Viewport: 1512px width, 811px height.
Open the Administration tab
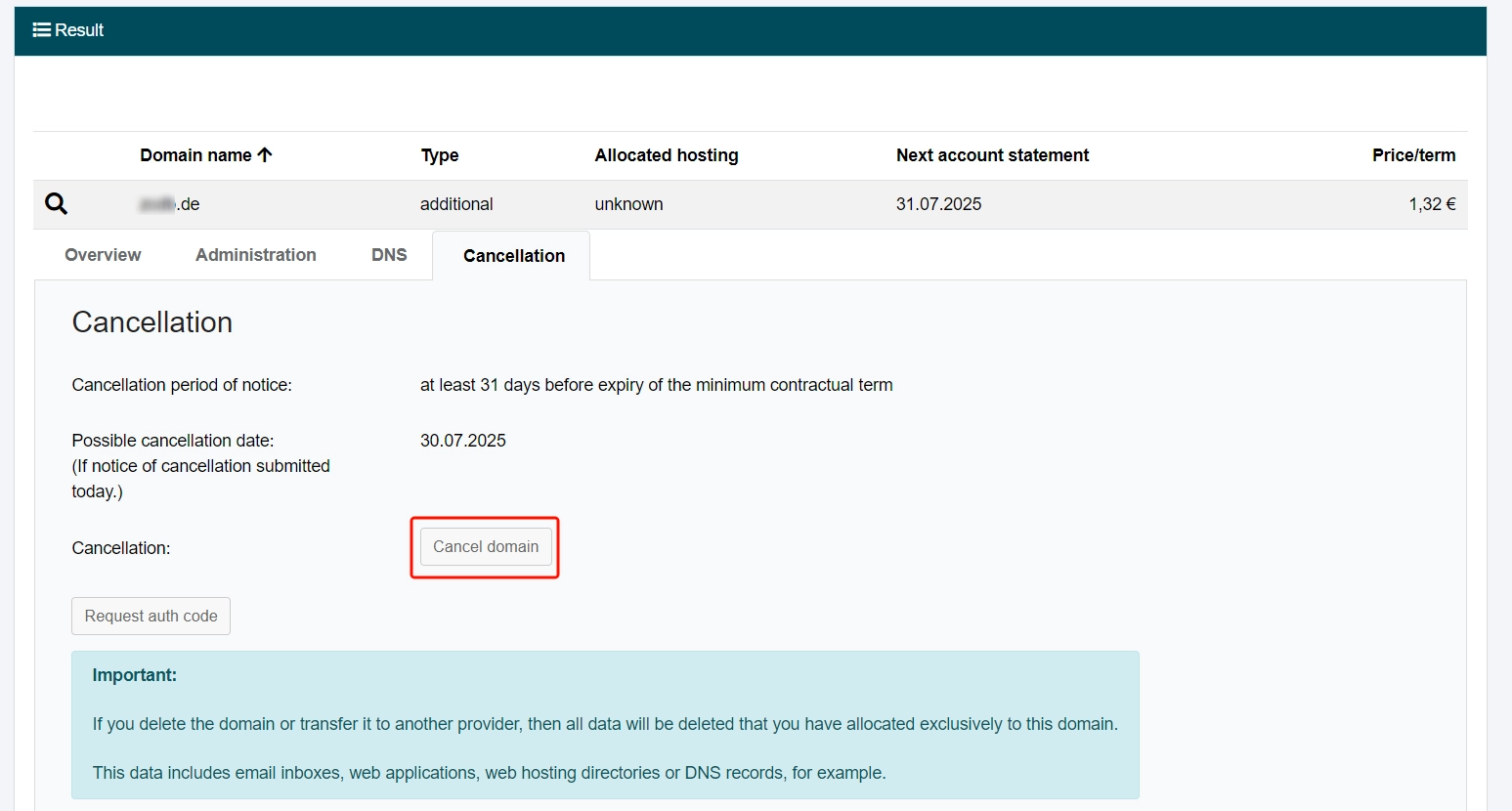click(x=255, y=255)
